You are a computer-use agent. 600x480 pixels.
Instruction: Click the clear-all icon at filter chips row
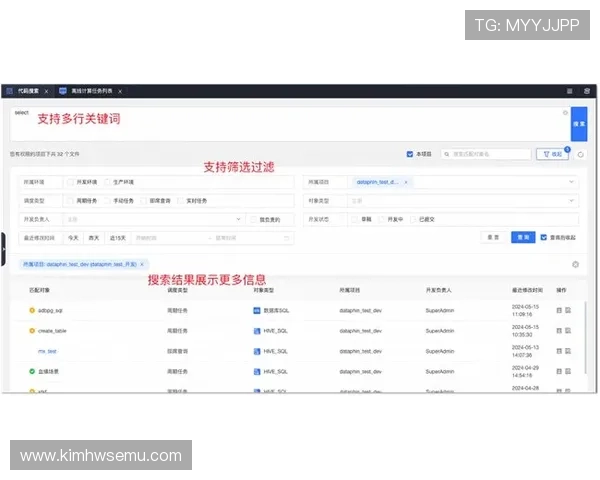coord(575,264)
